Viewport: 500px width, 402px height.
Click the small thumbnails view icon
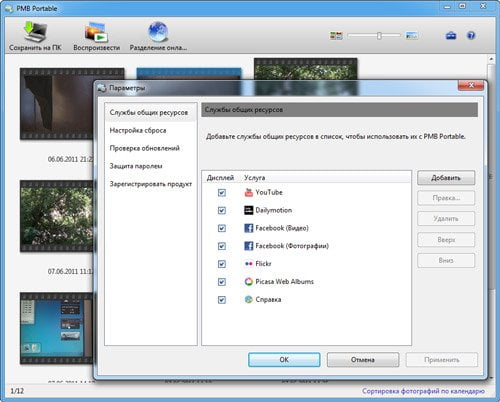336,36
